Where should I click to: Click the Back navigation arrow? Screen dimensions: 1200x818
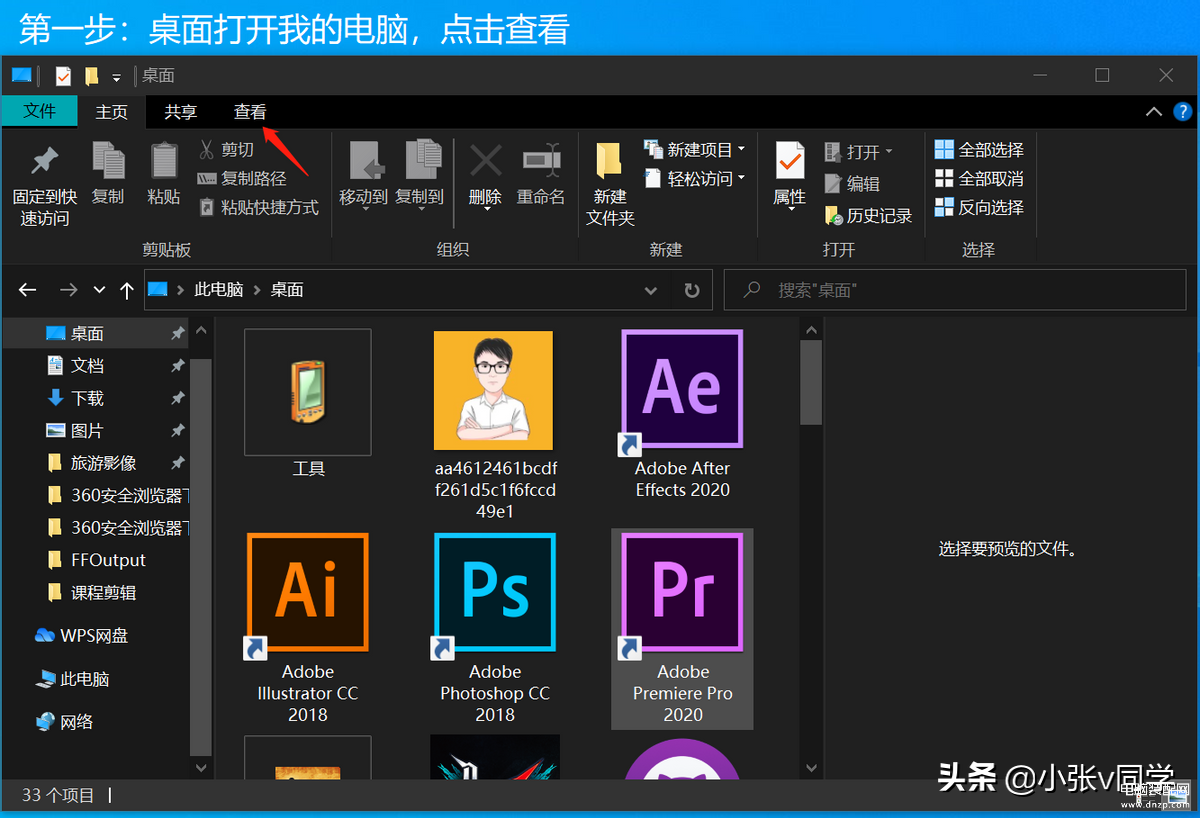[x=28, y=290]
